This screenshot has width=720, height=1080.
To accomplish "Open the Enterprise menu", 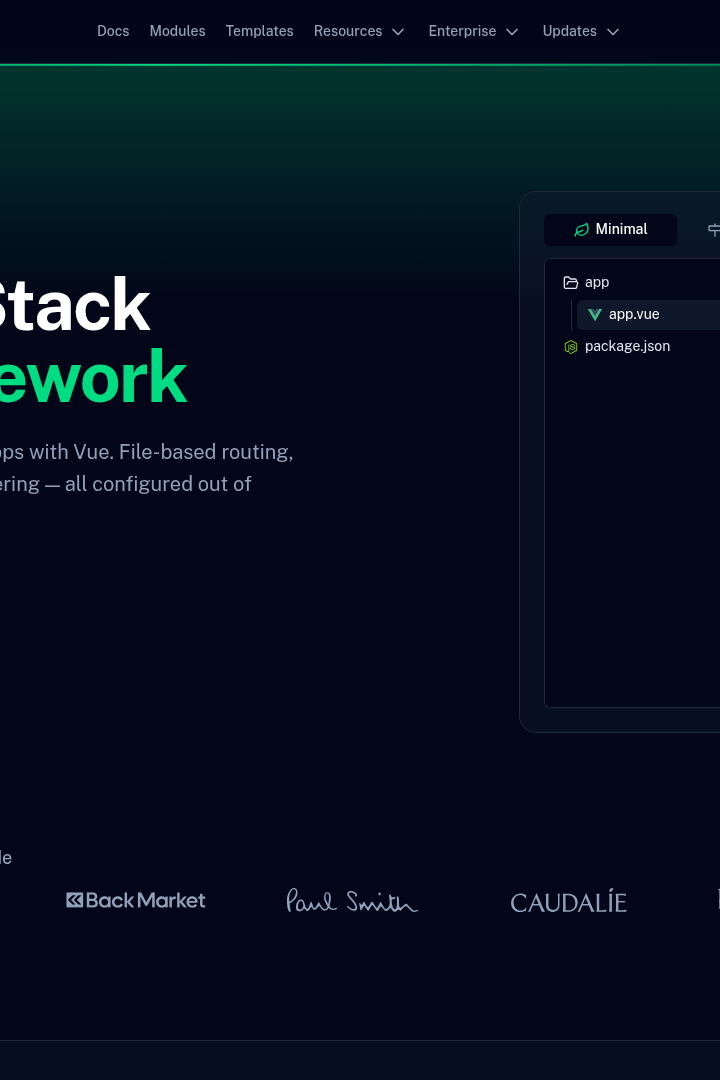I will click(x=473, y=31).
